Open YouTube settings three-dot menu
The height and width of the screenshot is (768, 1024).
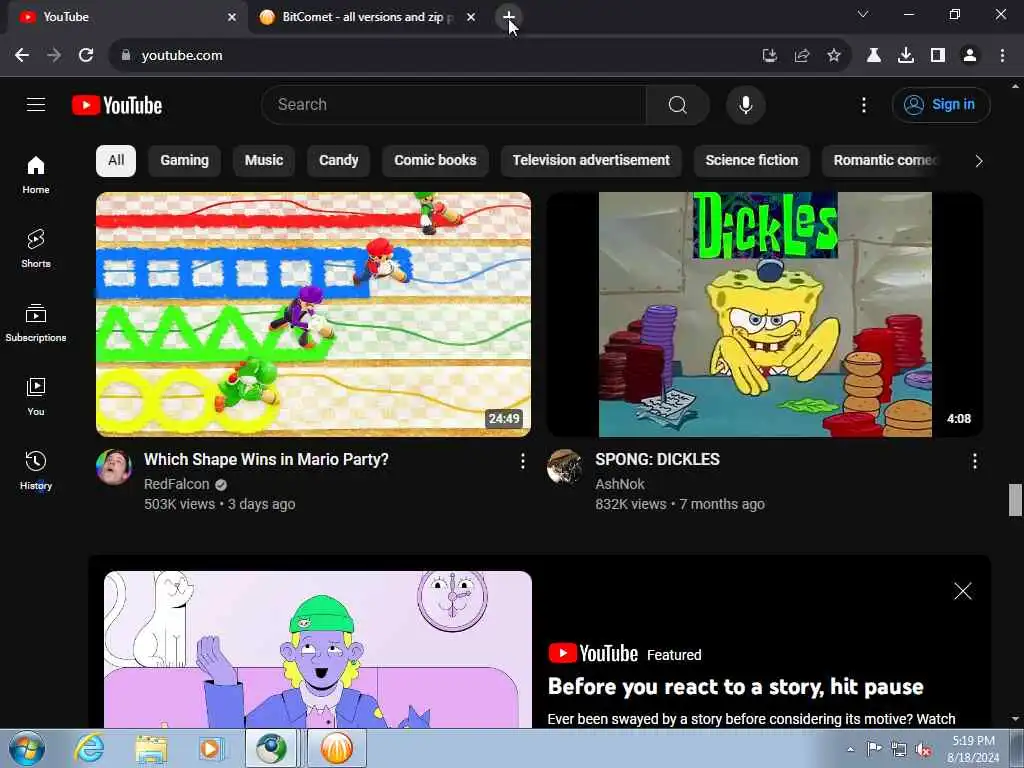(x=863, y=104)
